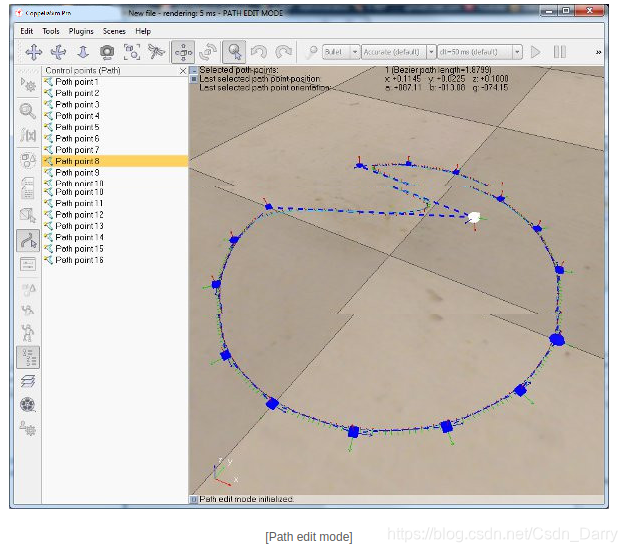Click the shape edit mode icon
This screenshot has width=627, height=552.
(28, 215)
